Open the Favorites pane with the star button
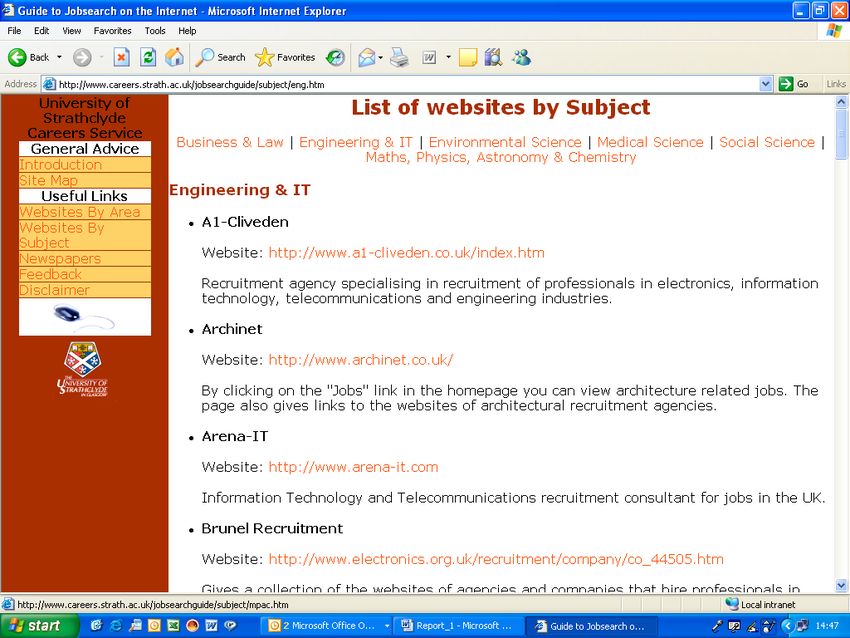 [285, 57]
